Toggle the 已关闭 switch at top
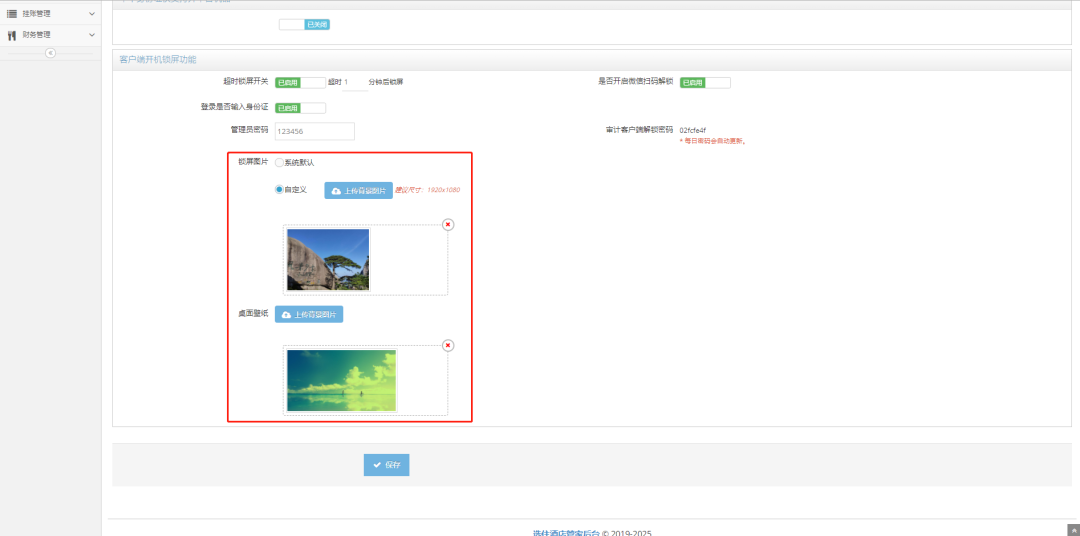 304,24
